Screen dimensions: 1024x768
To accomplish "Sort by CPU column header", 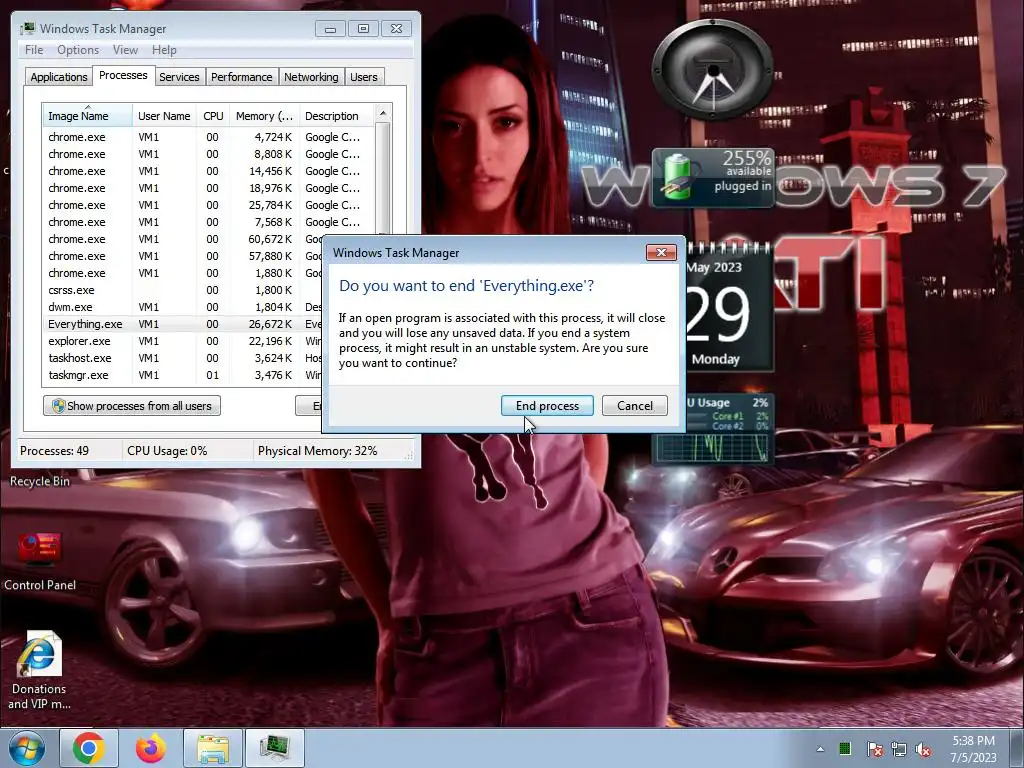I will point(213,116).
